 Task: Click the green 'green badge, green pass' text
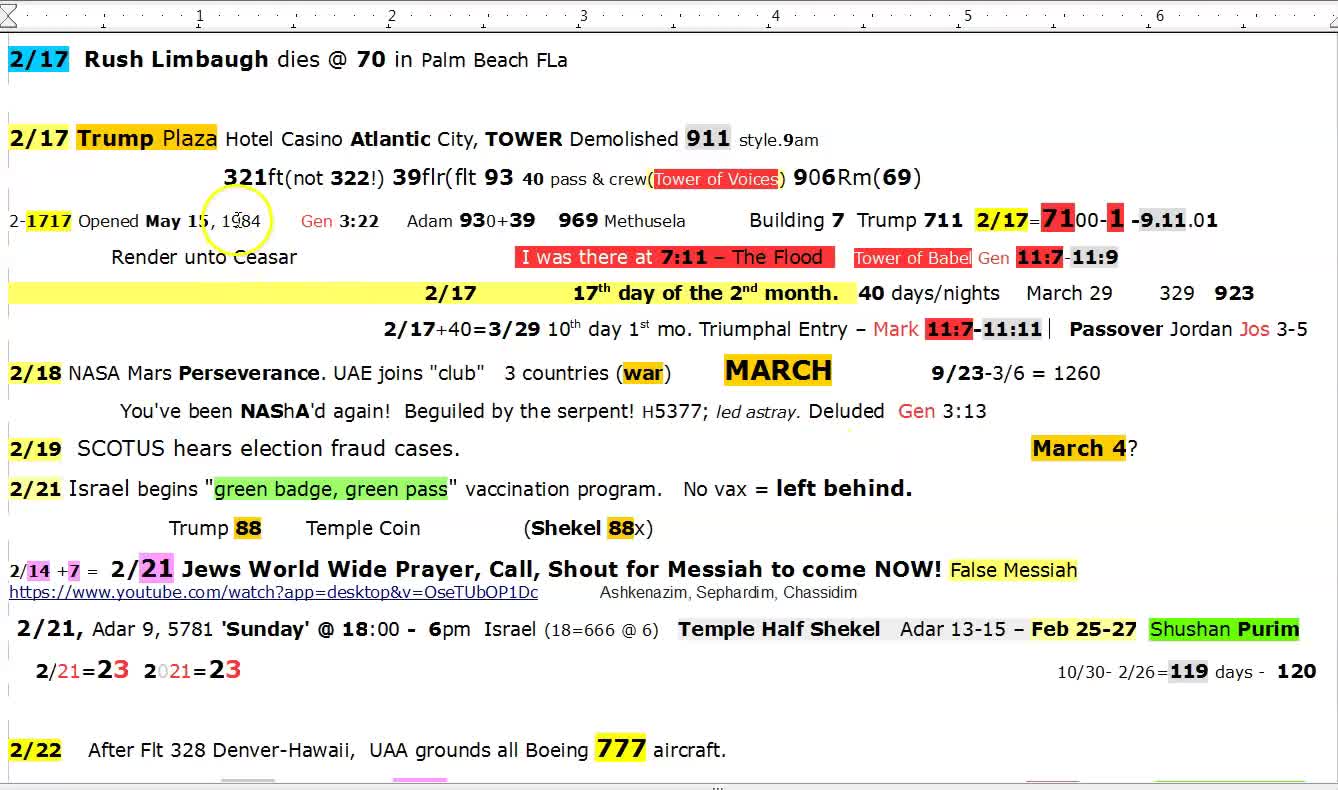pos(331,489)
